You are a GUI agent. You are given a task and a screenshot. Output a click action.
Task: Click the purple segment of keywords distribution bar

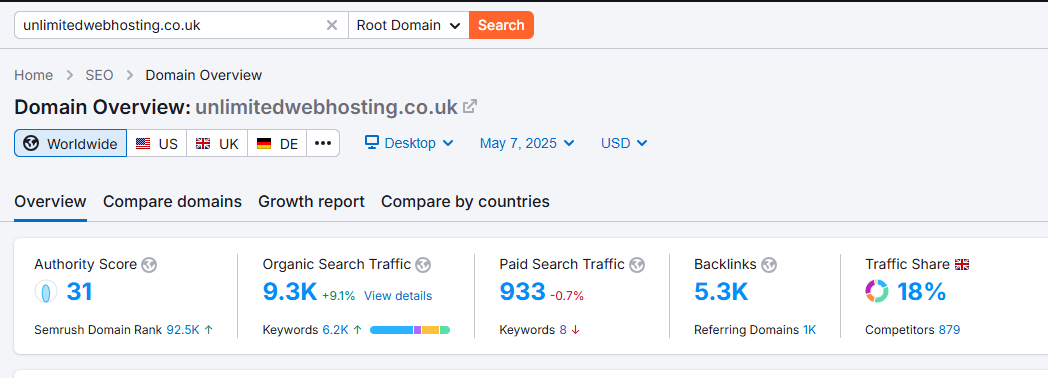click(x=418, y=330)
